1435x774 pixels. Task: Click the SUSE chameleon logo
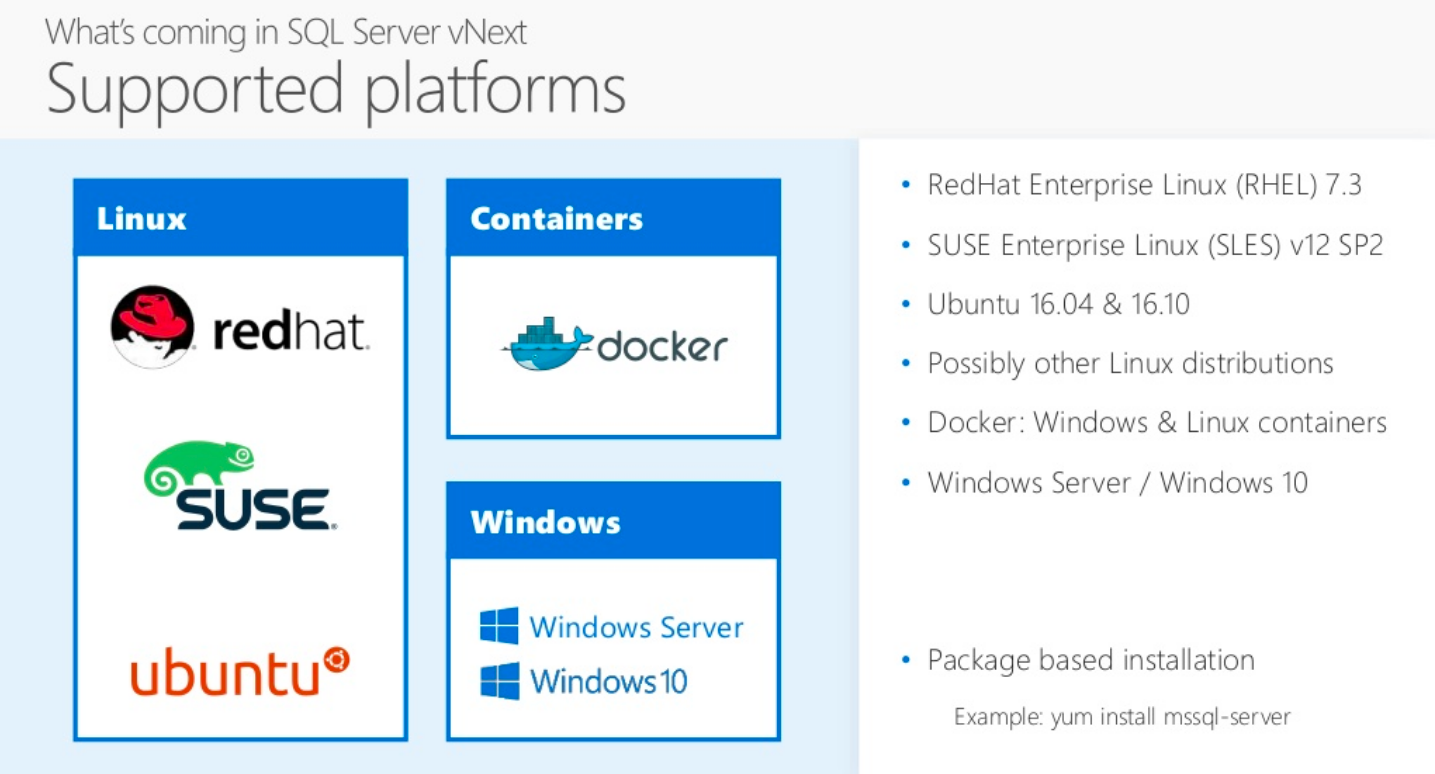coord(241,486)
